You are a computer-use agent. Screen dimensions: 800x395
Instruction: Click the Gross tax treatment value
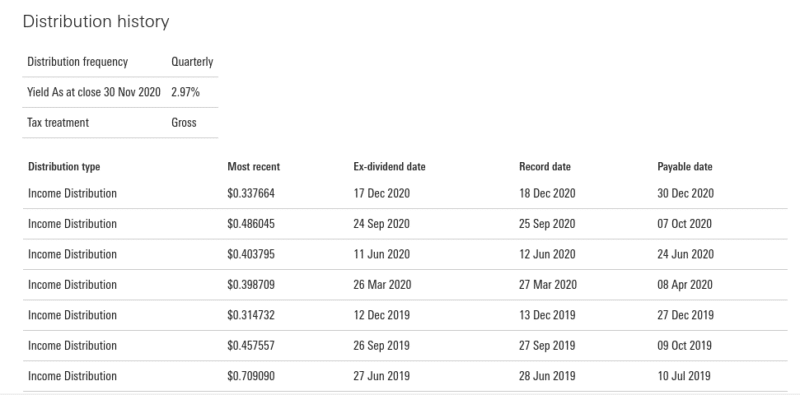pyautogui.click(x=184, y=123)
